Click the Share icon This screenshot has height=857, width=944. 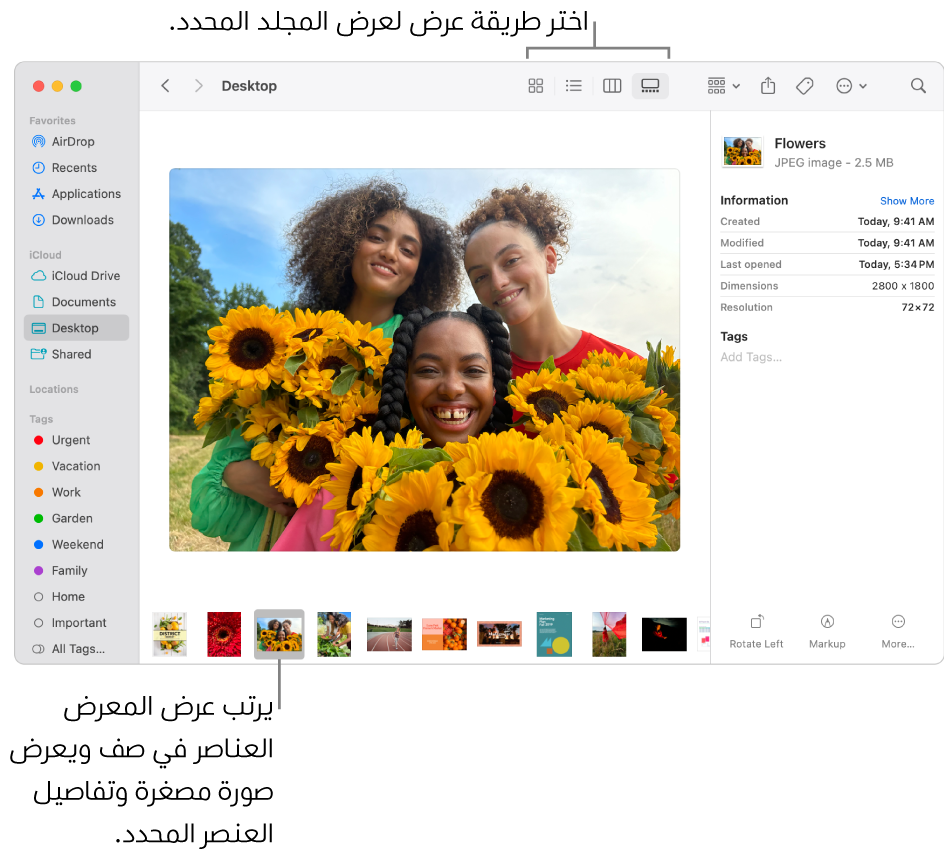click(x=768, y=86)
